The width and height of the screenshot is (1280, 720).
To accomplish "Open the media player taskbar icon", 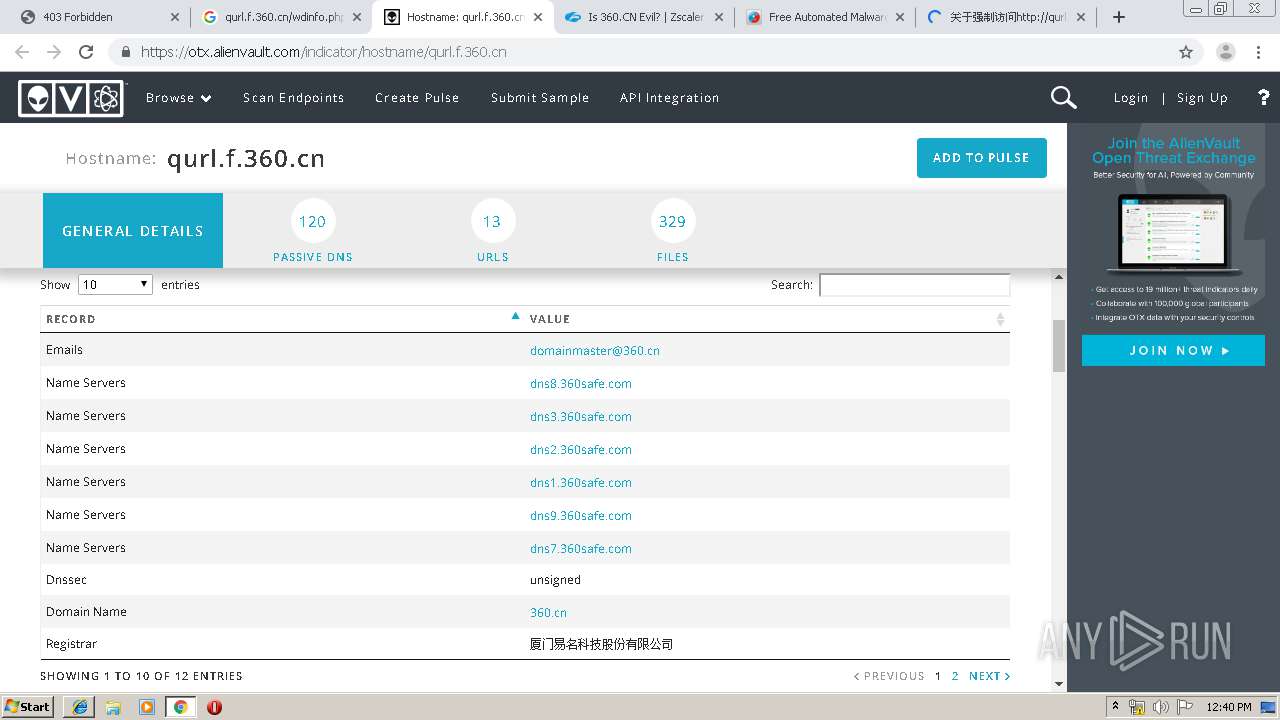I will [147, 707].
